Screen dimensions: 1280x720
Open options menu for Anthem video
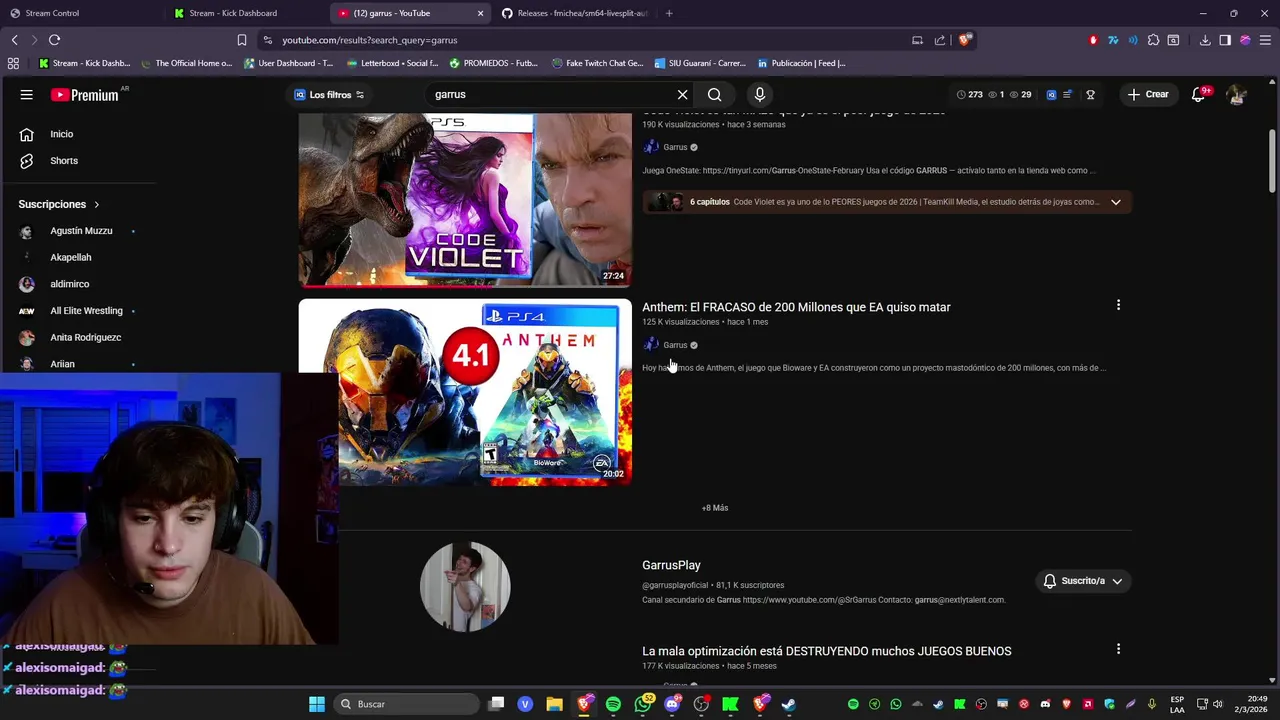point(1119,305)
